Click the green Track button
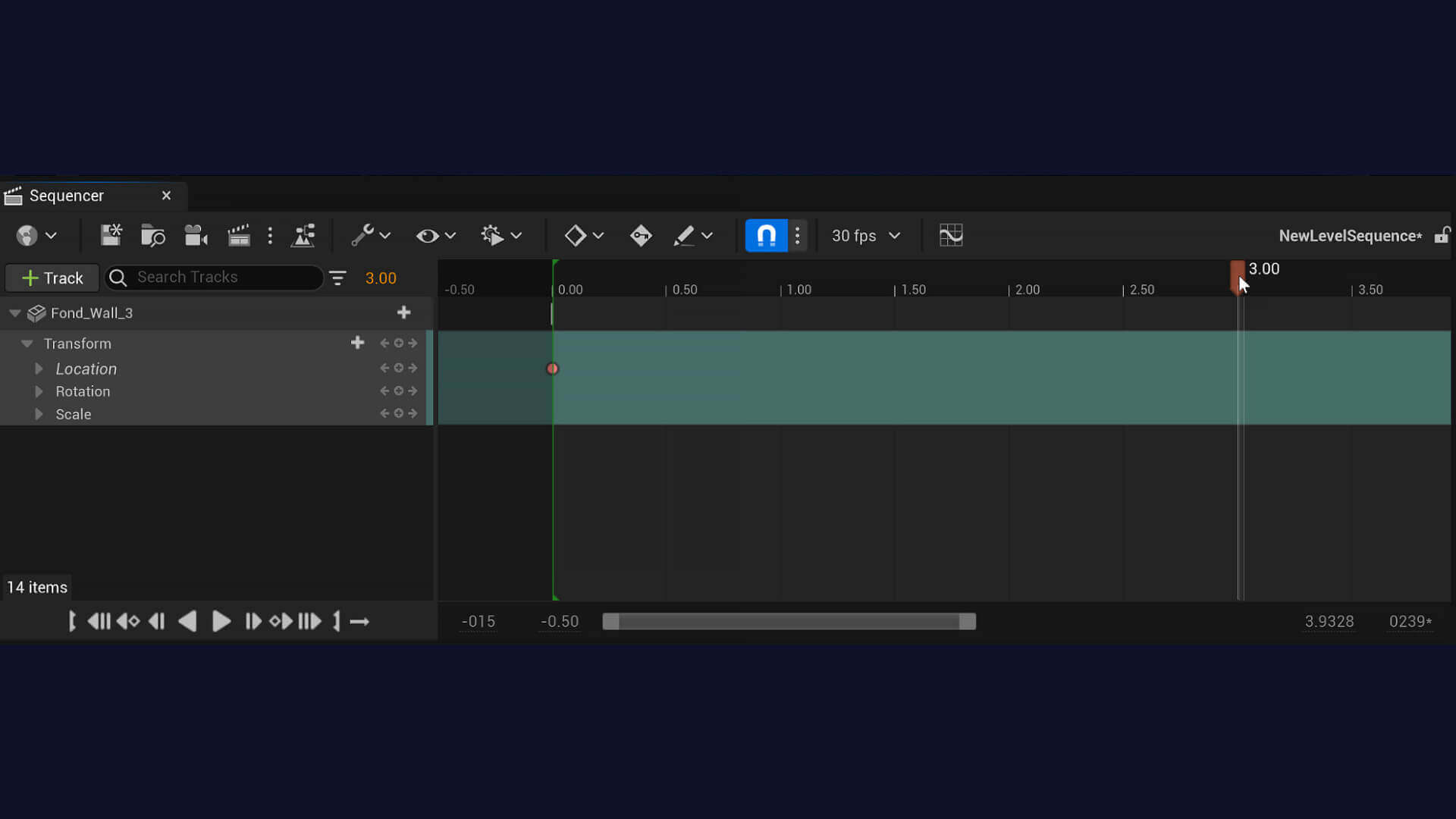This screenshot has height=819, width=1456. [52, 278]
